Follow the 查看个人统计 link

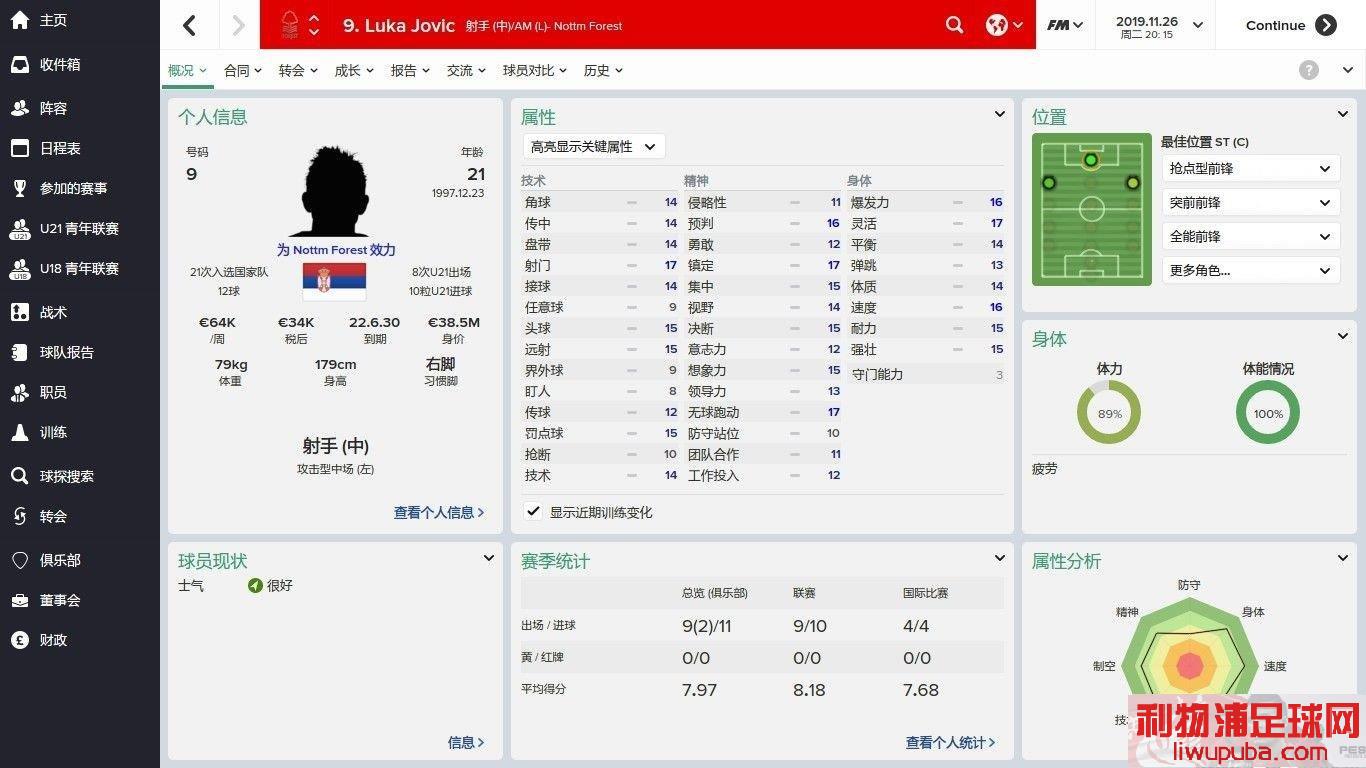pos(951,742)
